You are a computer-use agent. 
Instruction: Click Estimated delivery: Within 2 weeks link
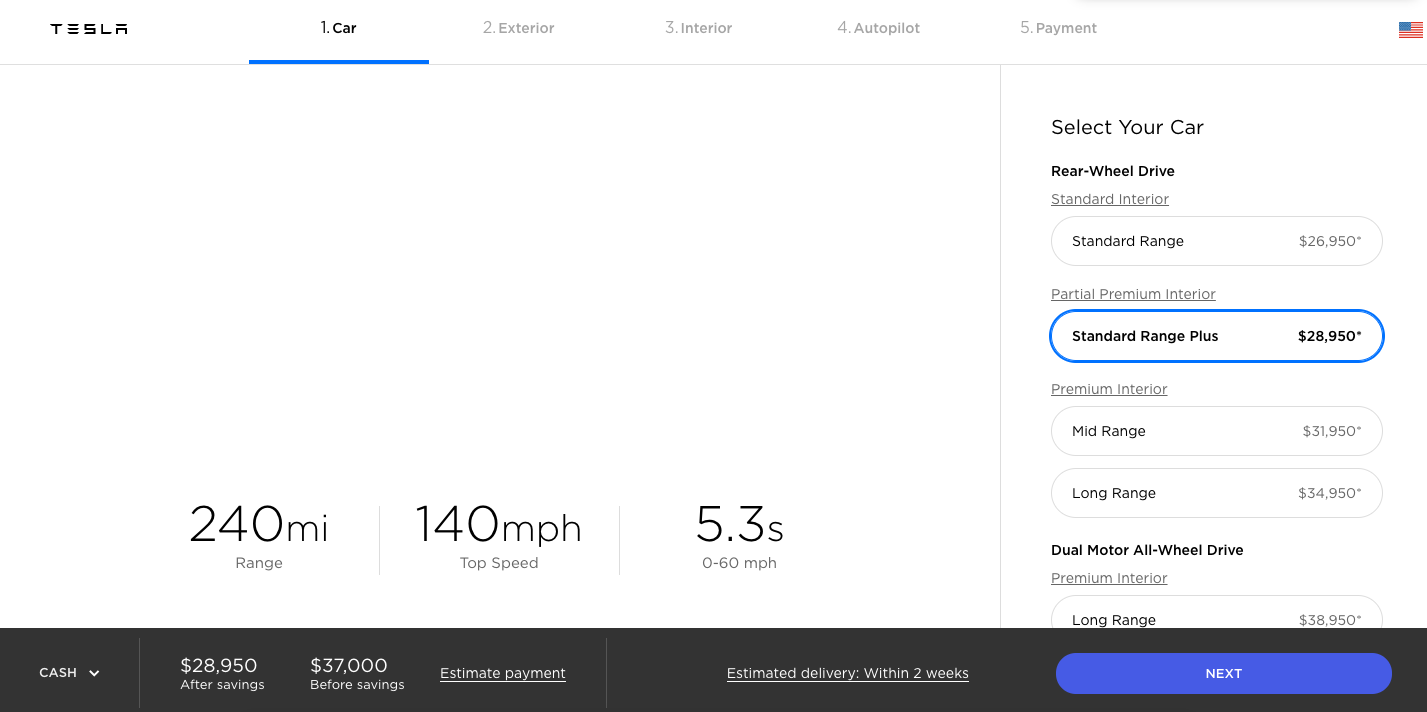[x=848, y=673]
